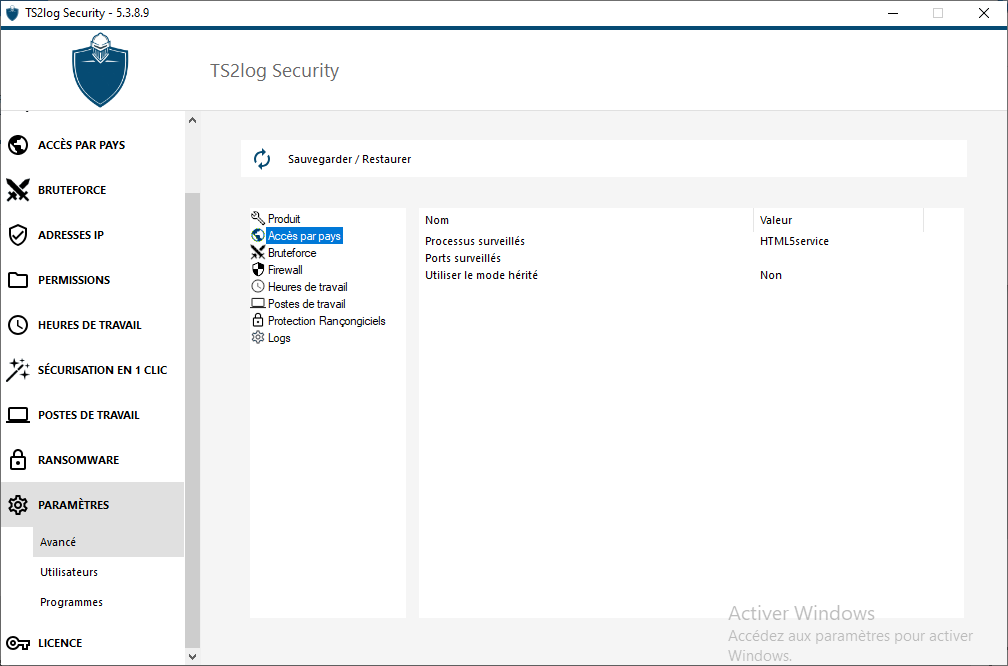Click the globe icon beside ACCÈS PAR PAYS
Viewport: 1008px width, 666px height.
[x=18, y=145]
